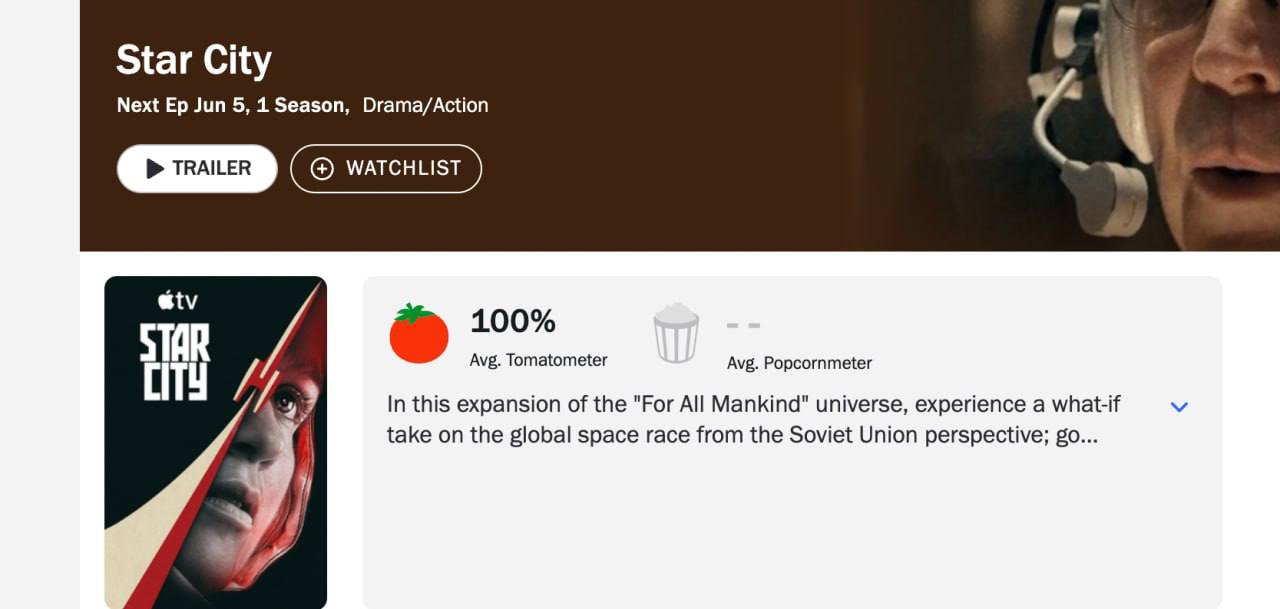Click the truncated show synopsis text
Screen dimensions: 1280x609
pos(754,420)
